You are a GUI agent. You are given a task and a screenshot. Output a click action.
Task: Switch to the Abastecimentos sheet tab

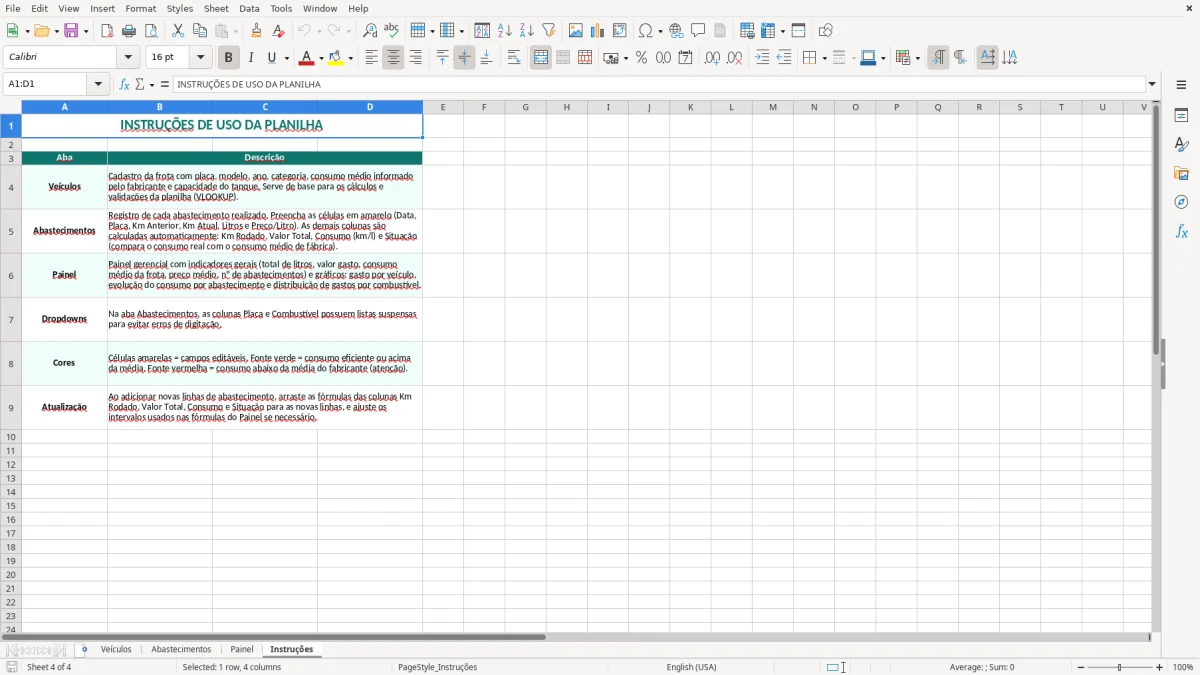(181, 649)
